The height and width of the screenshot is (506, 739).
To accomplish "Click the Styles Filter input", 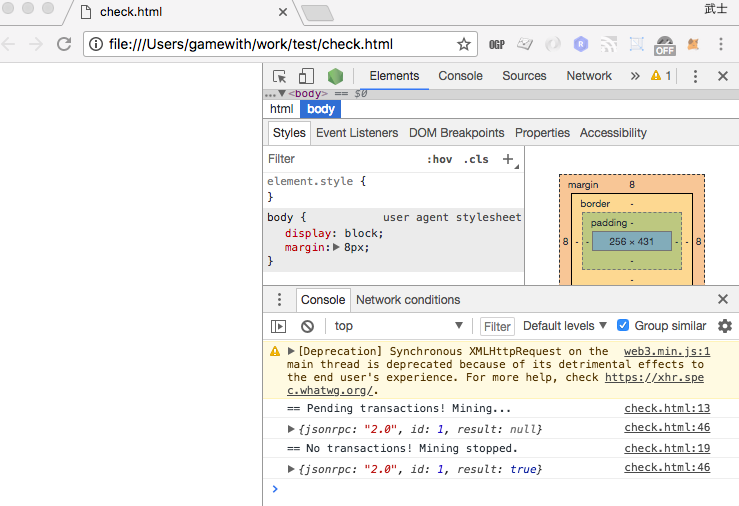I will (344, 159).
